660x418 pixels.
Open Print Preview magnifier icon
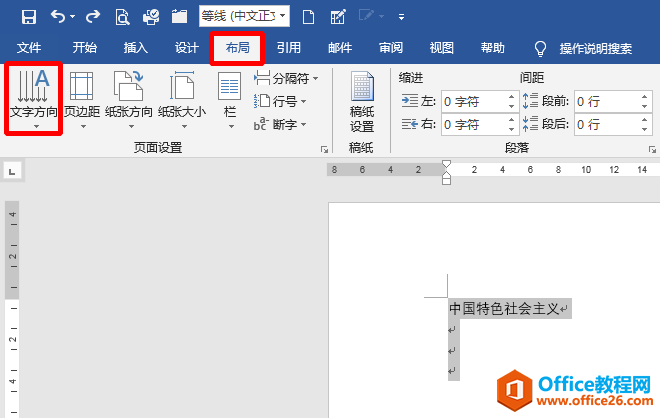click(122, 17)
